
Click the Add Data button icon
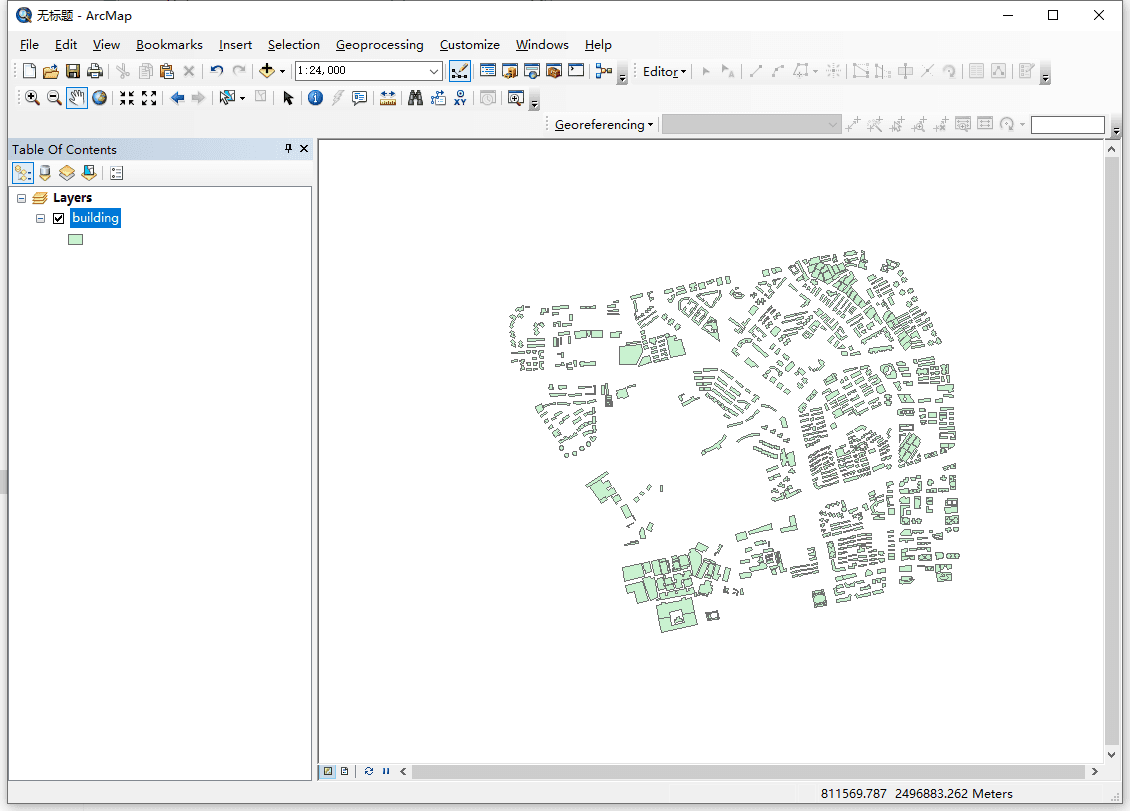267,71
